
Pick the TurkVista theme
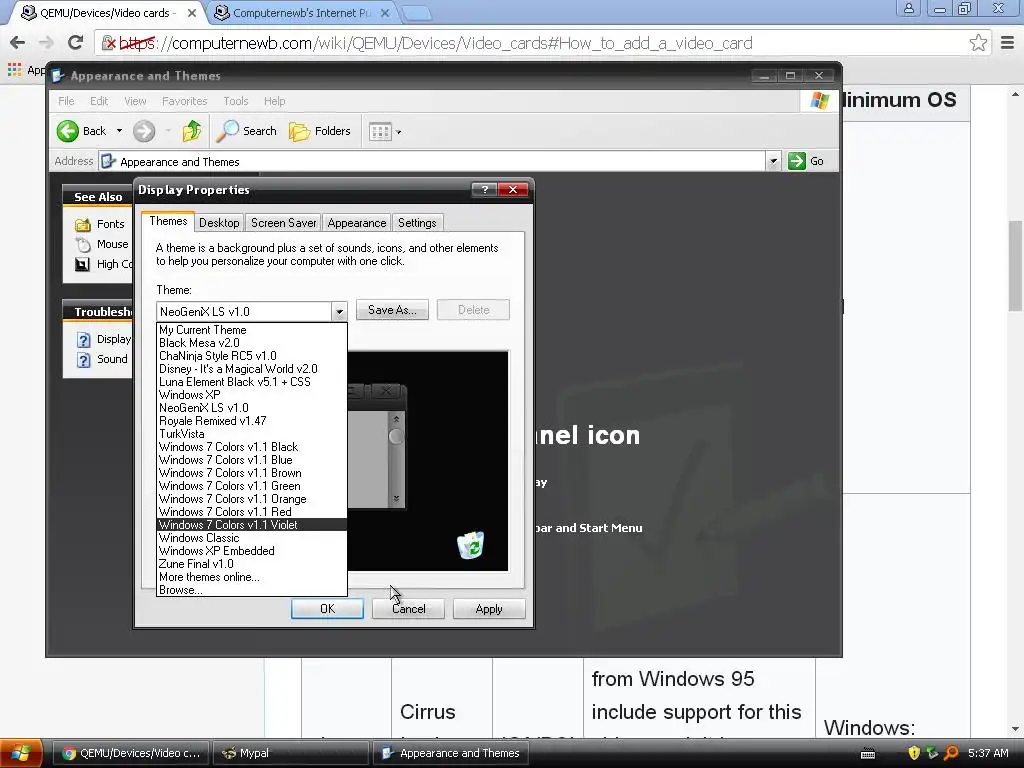(x=251, y=434)
